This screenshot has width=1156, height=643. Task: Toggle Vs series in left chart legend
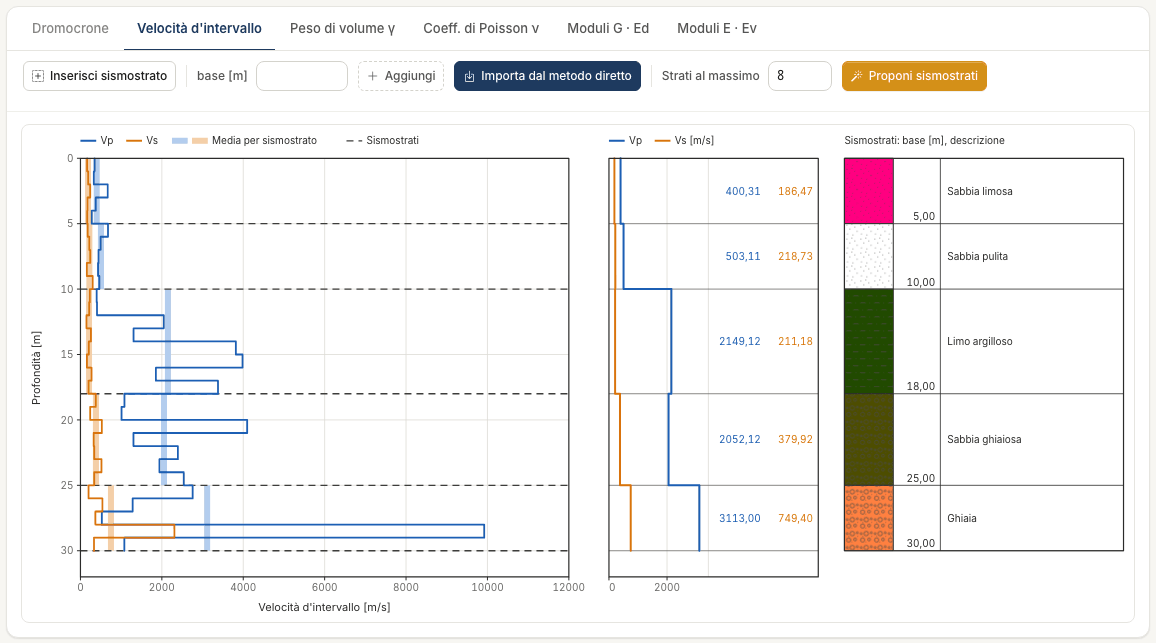point(142,140)
